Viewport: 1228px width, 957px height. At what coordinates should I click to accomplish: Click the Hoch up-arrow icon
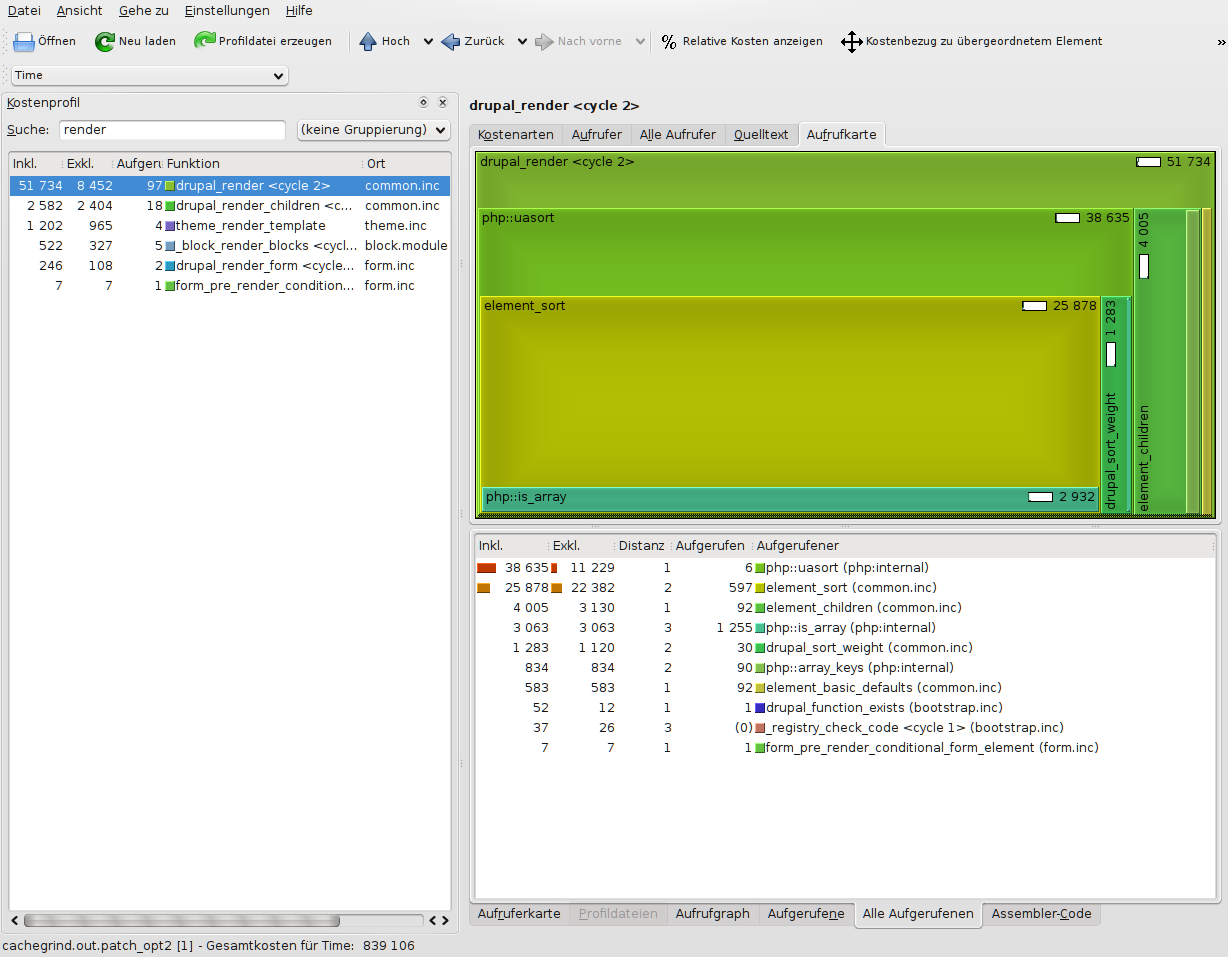tap(368, 42)
